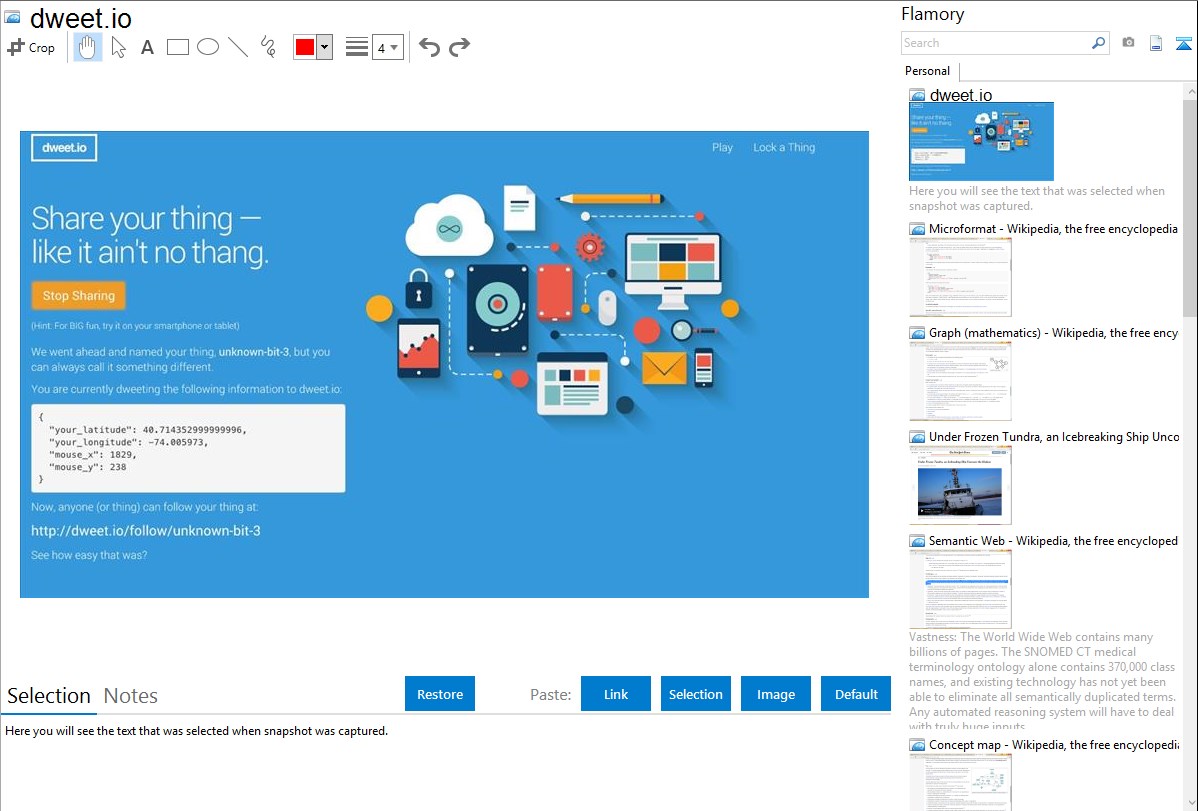1198x811 pixels.
Task: Click the Under Frozen Tundra title text
Action: click(x=1054, y=436)
